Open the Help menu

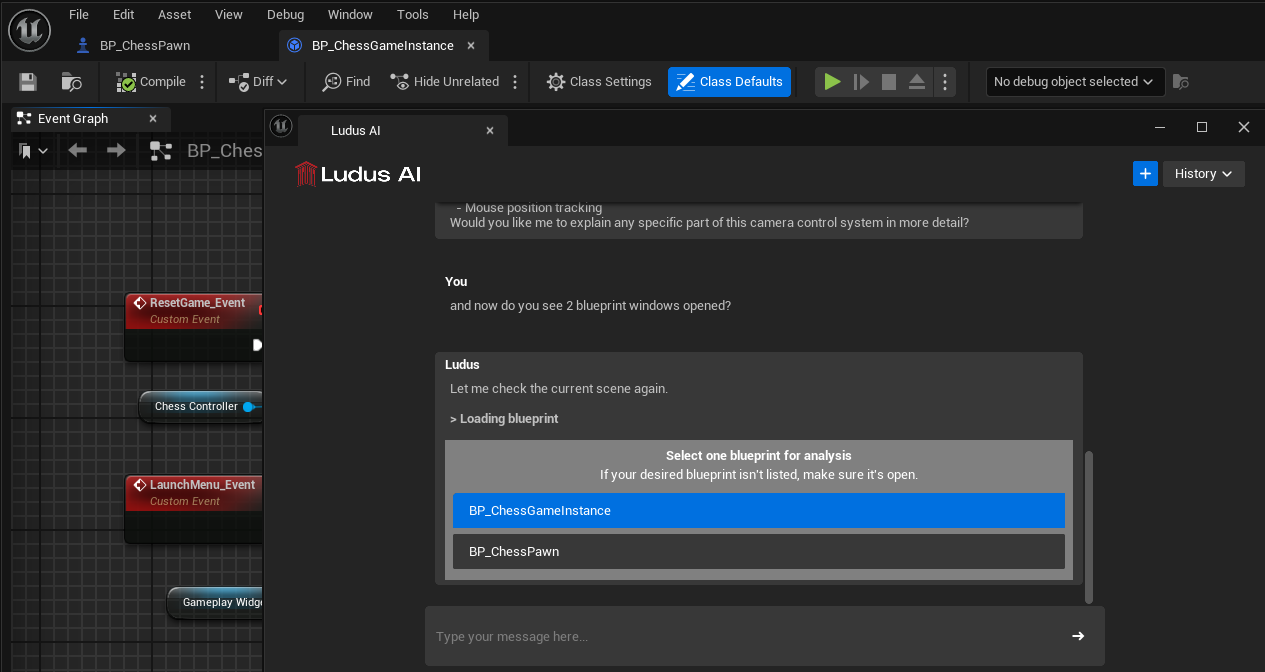(466, 14)
